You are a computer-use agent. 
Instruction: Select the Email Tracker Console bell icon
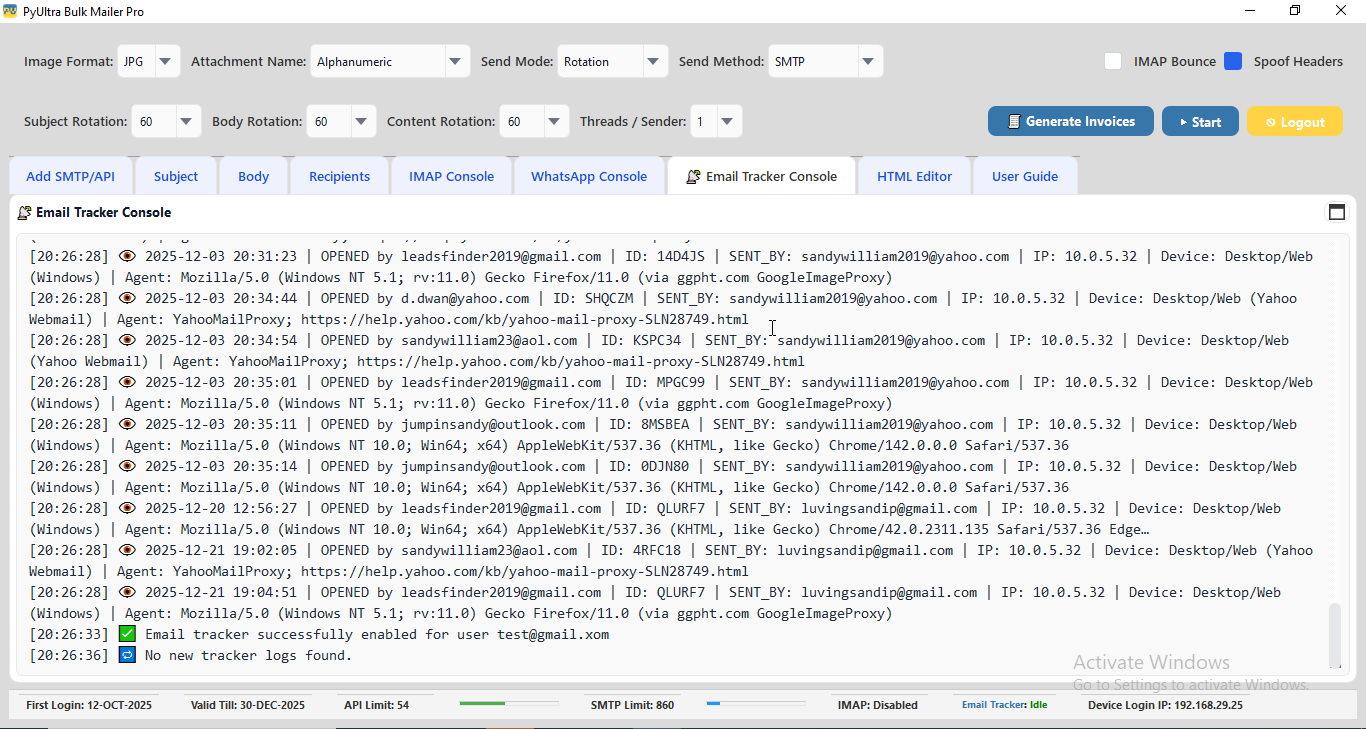pyautogui.click(x=692, y=175)
